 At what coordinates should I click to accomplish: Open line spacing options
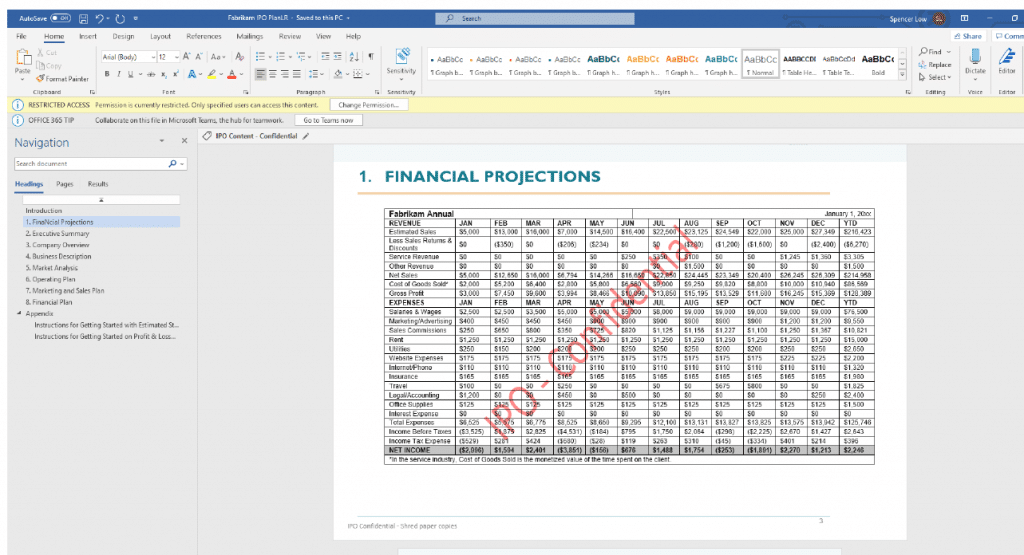(315, 74)
